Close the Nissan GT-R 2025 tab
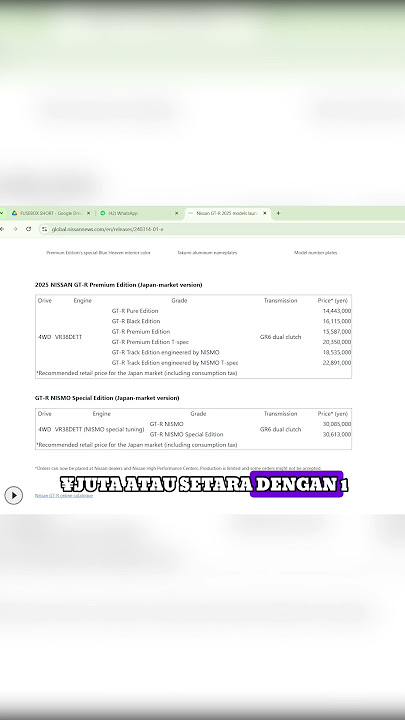This screenshot has width=405, height=720. (264, 213)
